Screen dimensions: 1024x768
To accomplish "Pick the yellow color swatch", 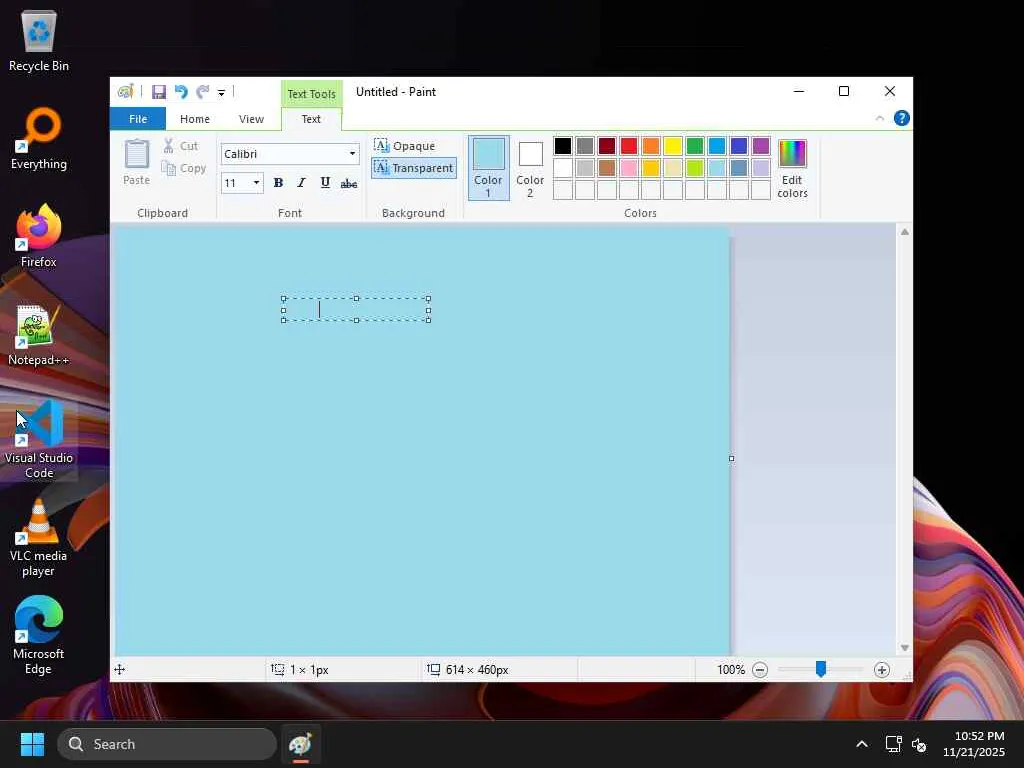I will [x=673, y=146].
